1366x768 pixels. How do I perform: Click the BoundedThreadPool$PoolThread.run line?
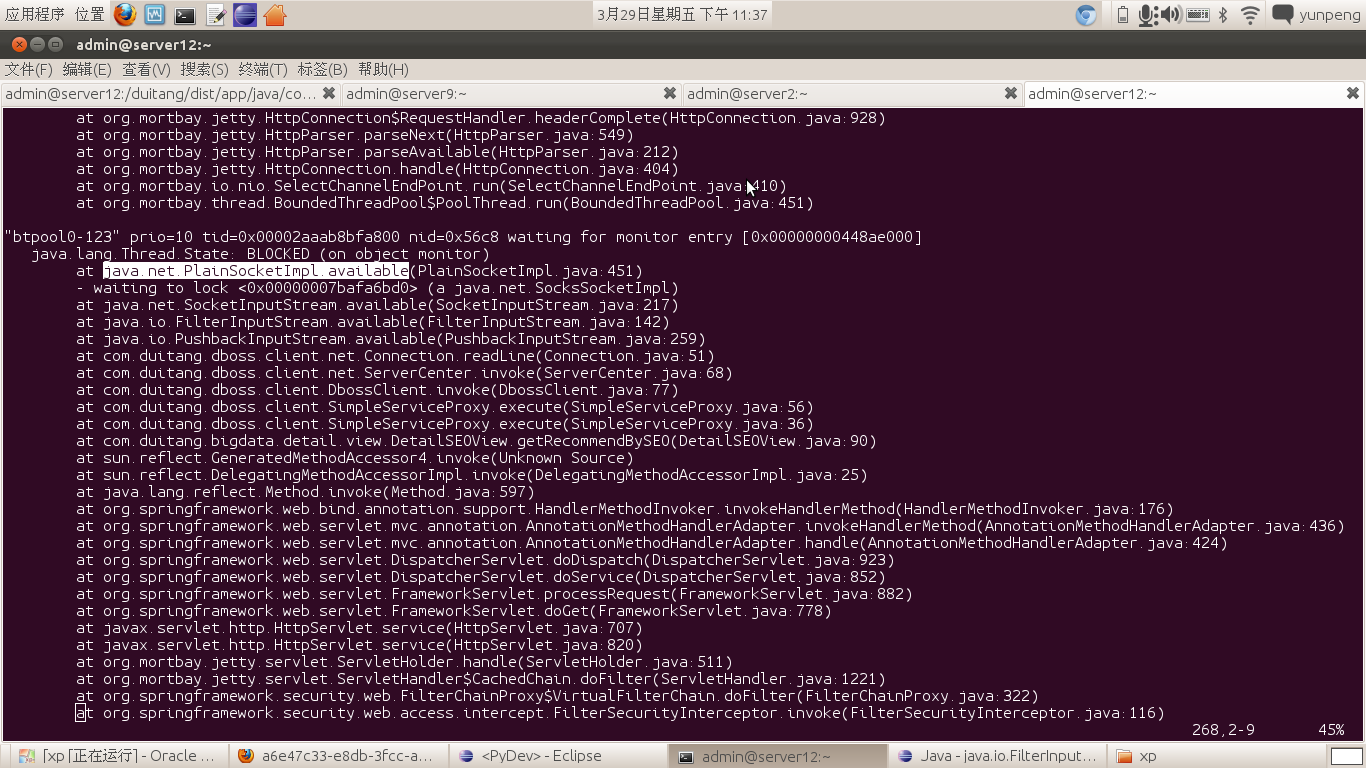tap(445, 203)
